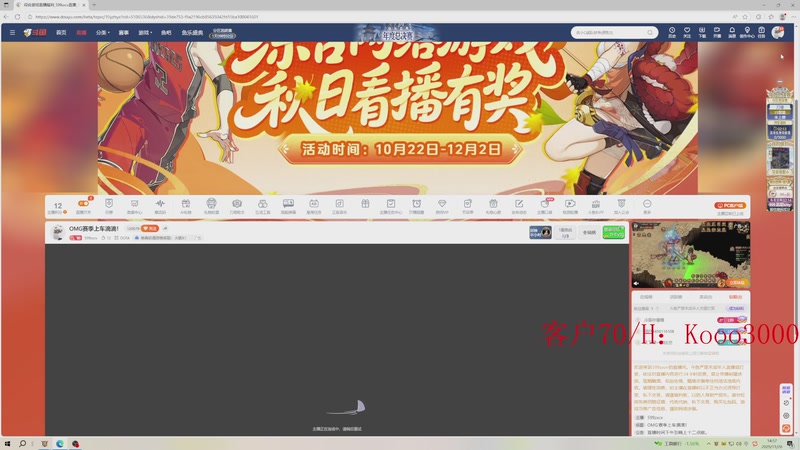Open the user avatar profile menu
800x450 pixels.
point(778,32)
